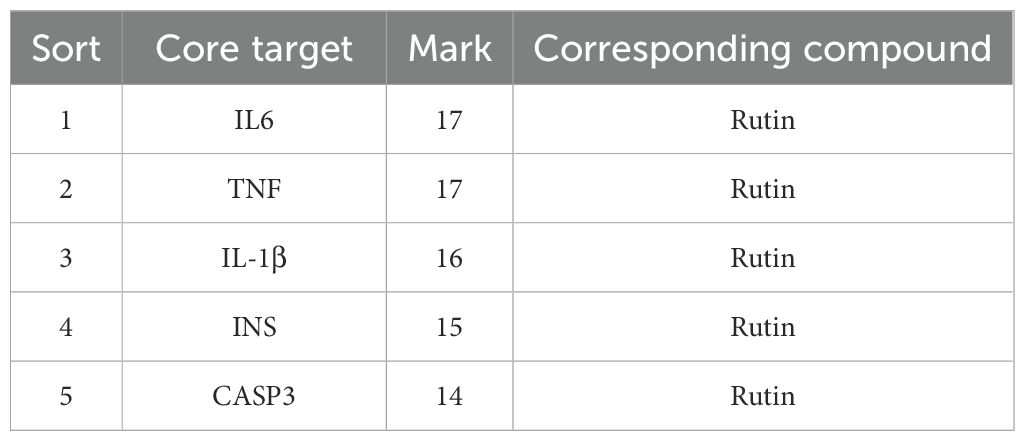Click Rutin in the IL6 row
This screenshot has width=1025, height=441.
point(763,120)
